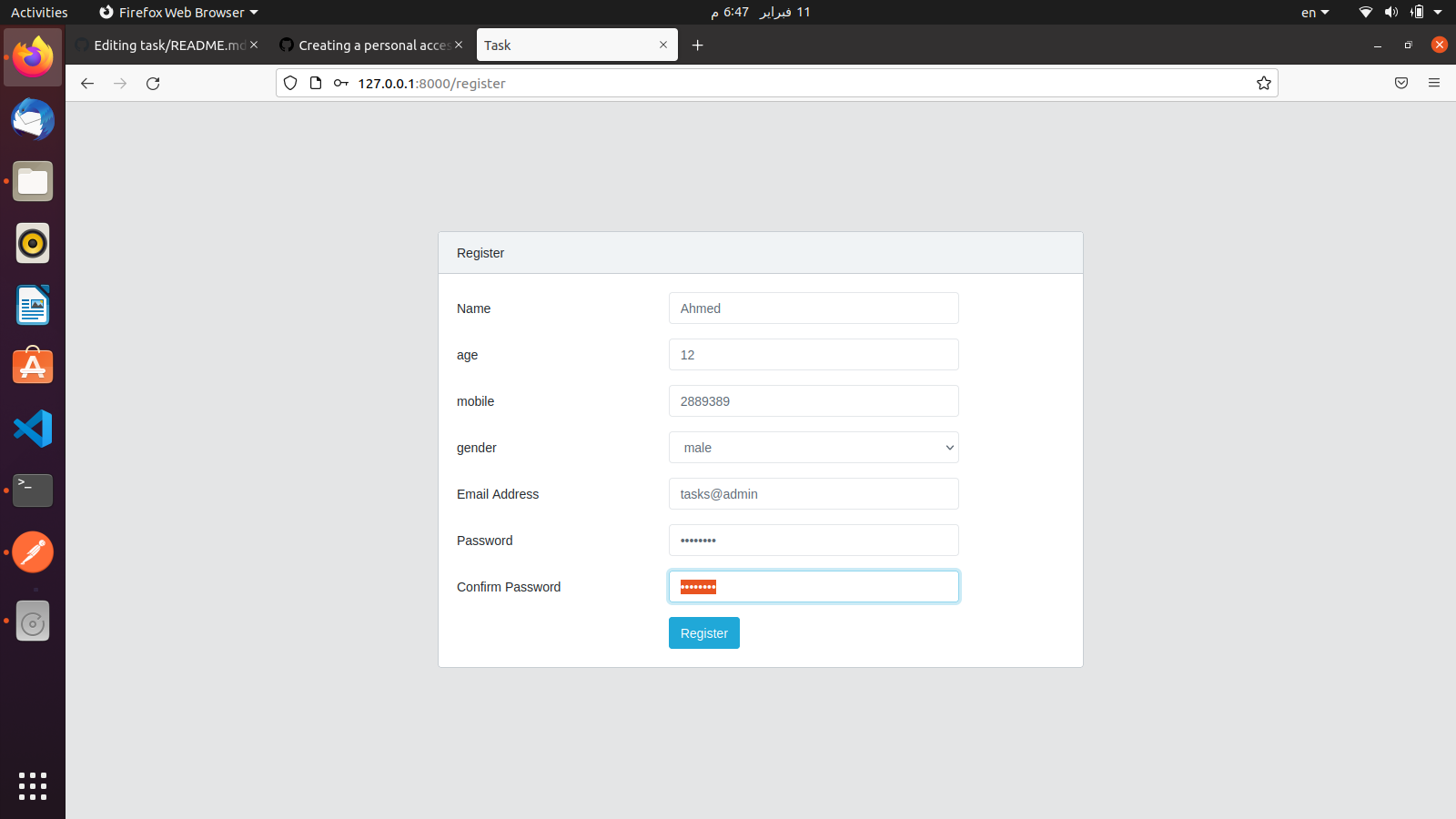Click the Password field
Viewport: 1456px width, 819px height.
pos(814,541)
